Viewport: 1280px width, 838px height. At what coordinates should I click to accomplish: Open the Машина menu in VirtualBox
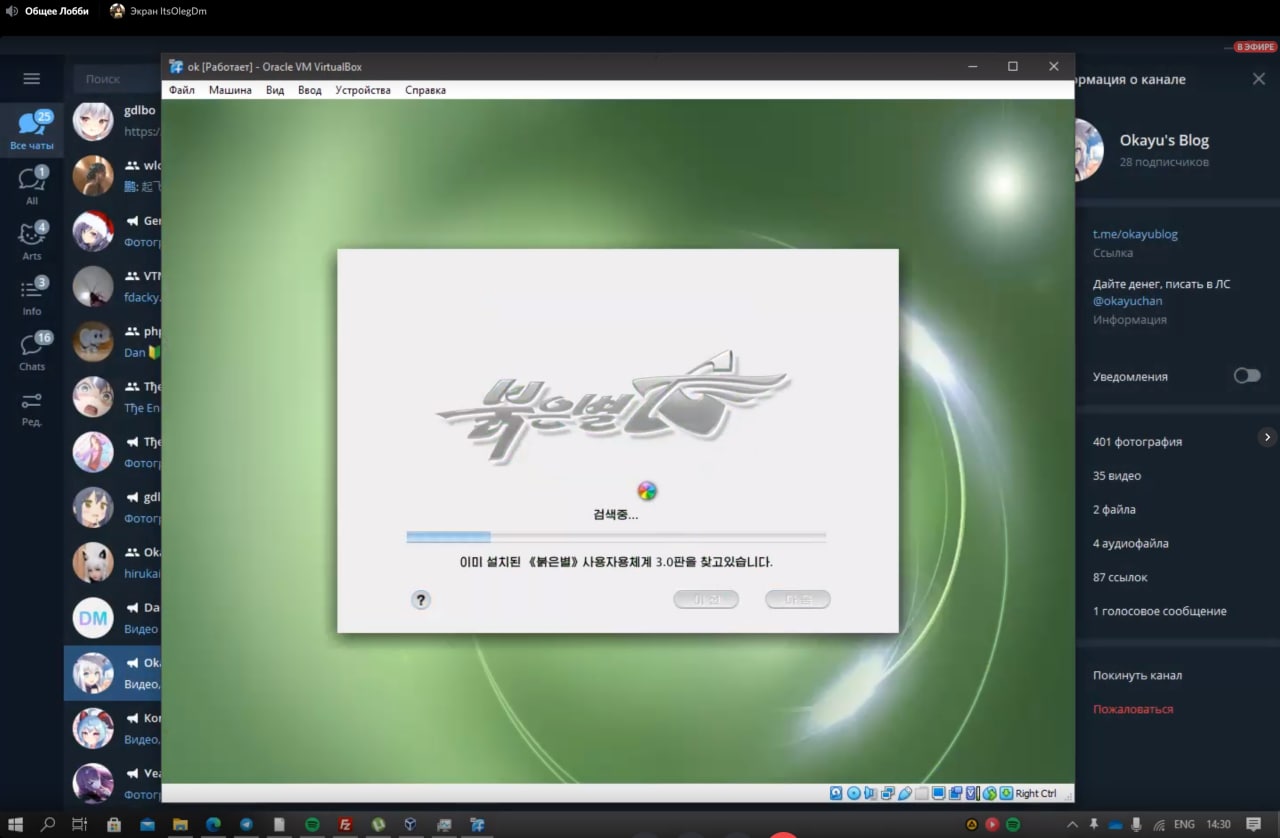click(230, 90)
